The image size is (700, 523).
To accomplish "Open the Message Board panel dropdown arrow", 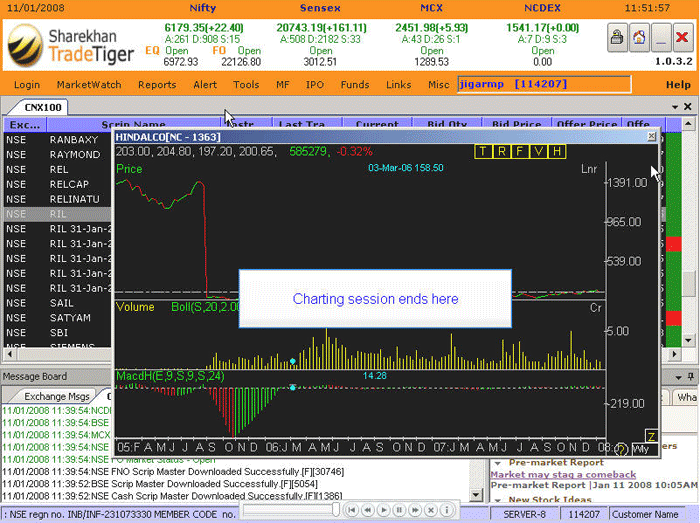I will tap(679, 378).
